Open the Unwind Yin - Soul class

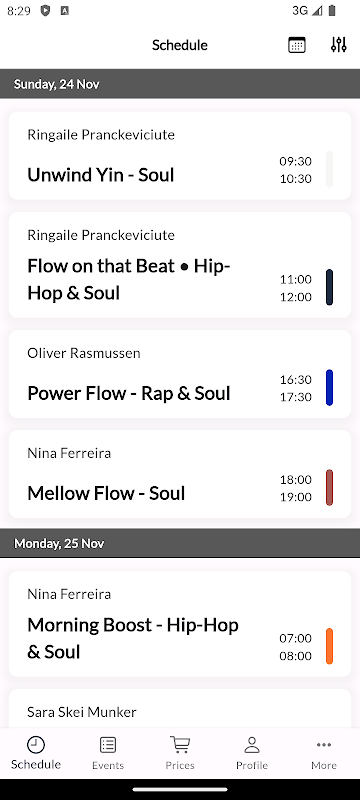coord(180,156)
